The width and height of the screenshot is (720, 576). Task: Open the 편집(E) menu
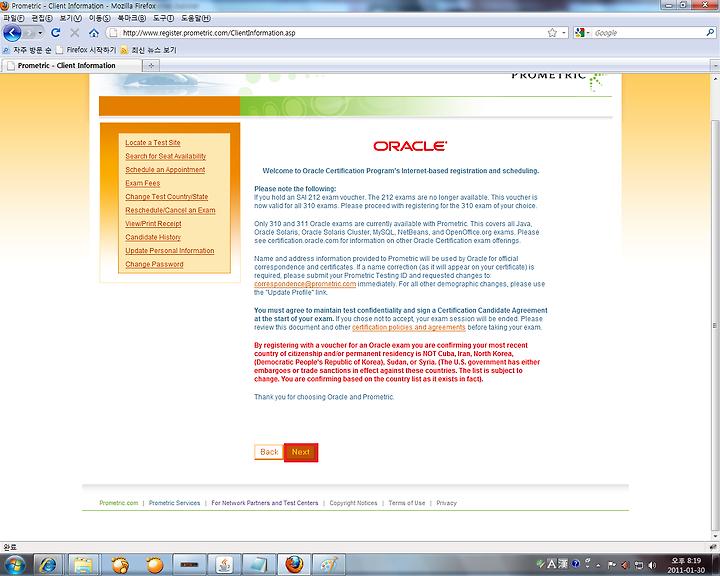(x=42, y=18)
